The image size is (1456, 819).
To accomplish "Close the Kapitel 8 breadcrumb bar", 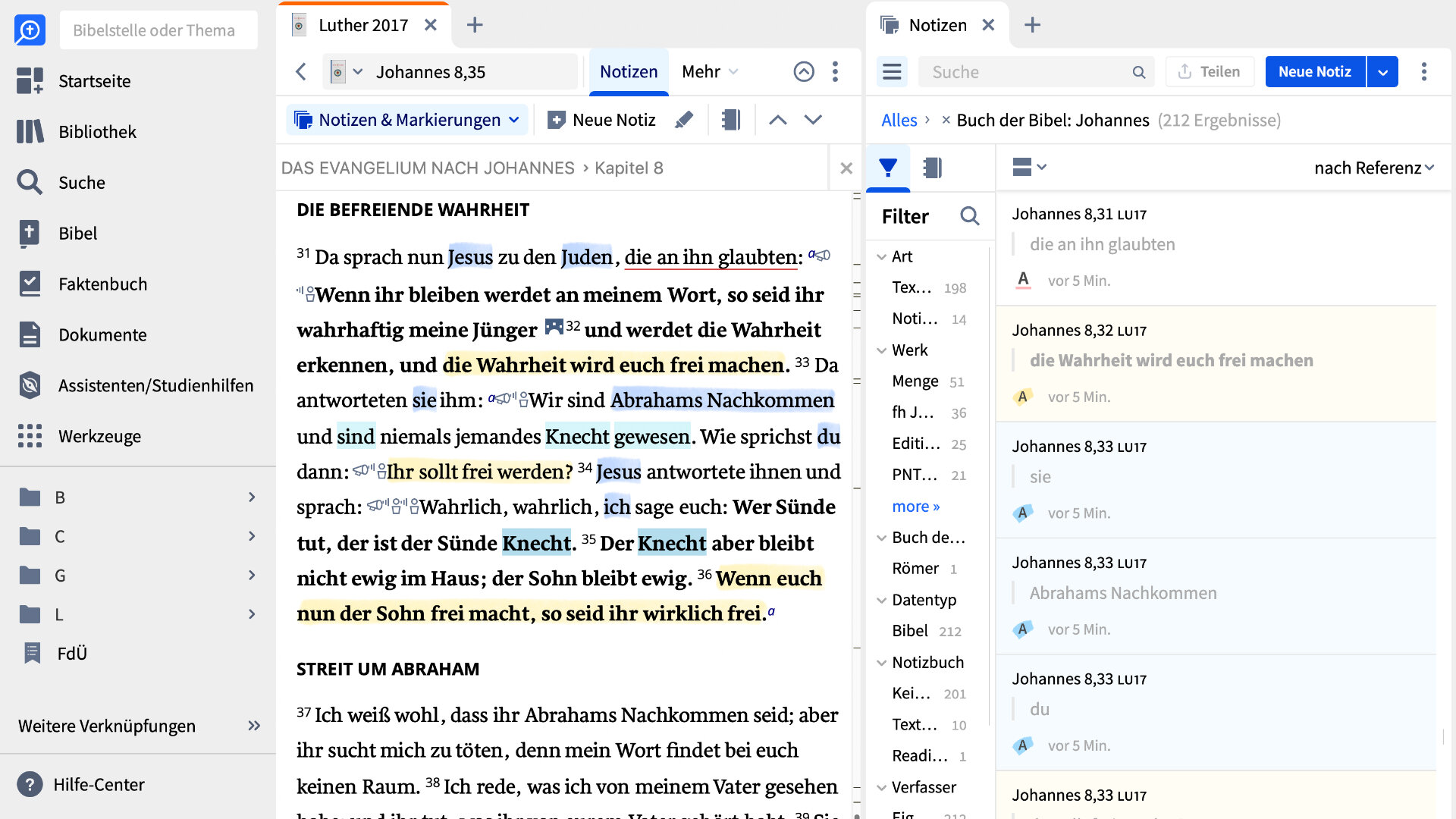I will pos(846,168).
